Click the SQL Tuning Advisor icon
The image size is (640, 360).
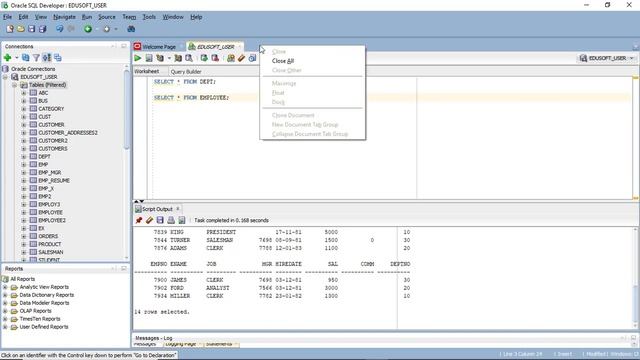189,58
